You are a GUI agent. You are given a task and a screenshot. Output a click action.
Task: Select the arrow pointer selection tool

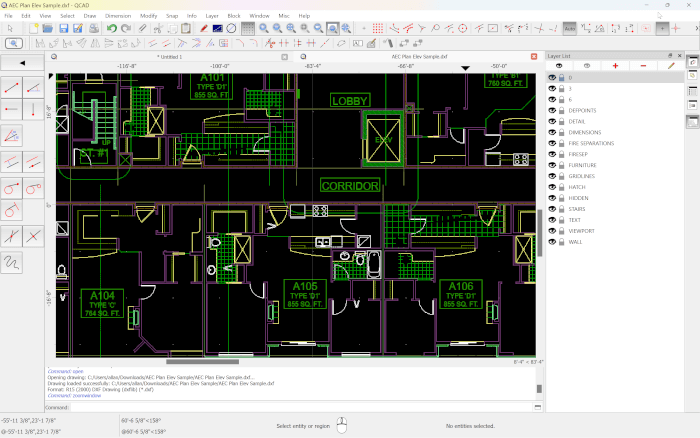click(10, 29)
